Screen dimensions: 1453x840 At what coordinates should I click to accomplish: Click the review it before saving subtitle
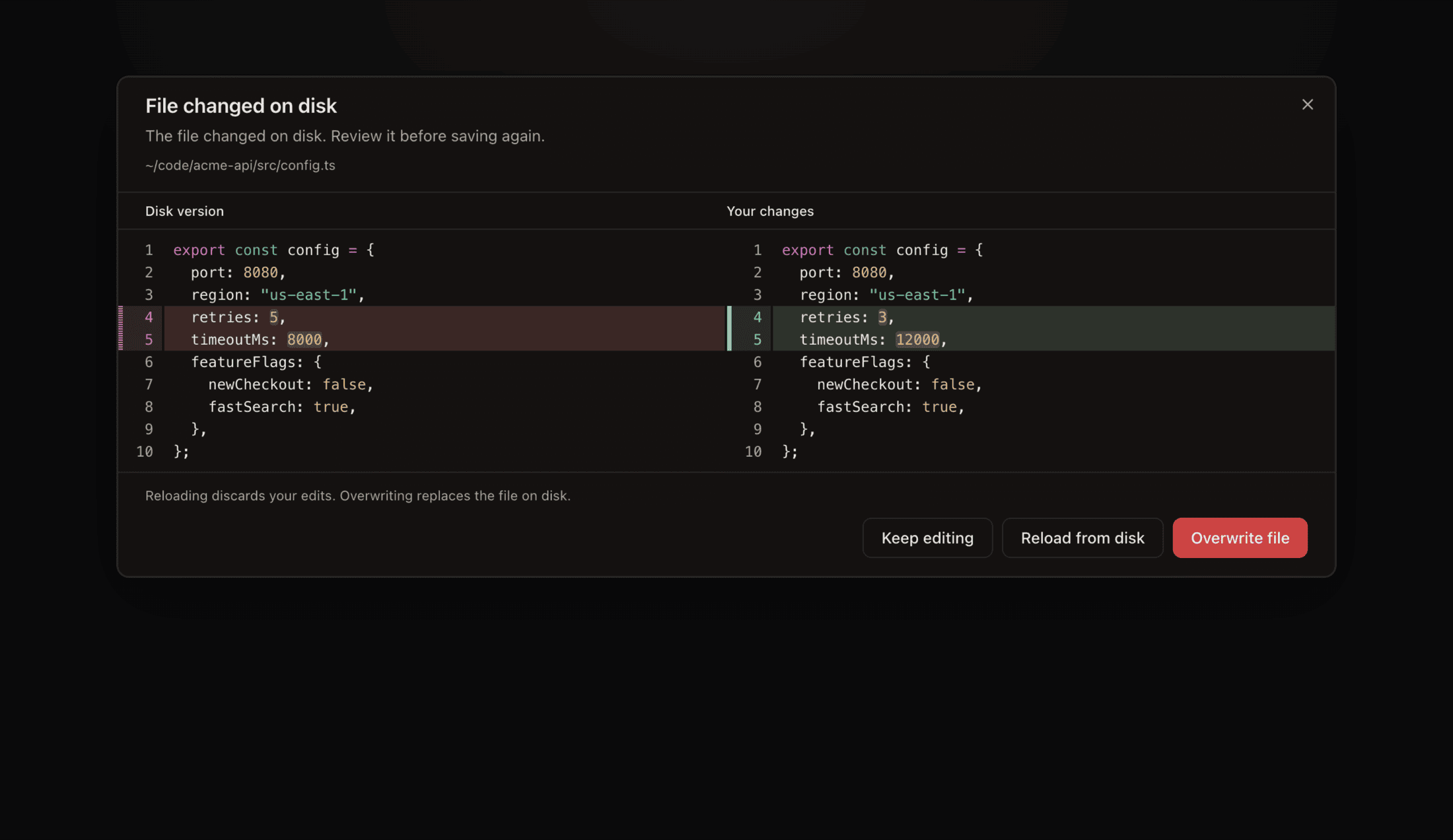[345, 136]
